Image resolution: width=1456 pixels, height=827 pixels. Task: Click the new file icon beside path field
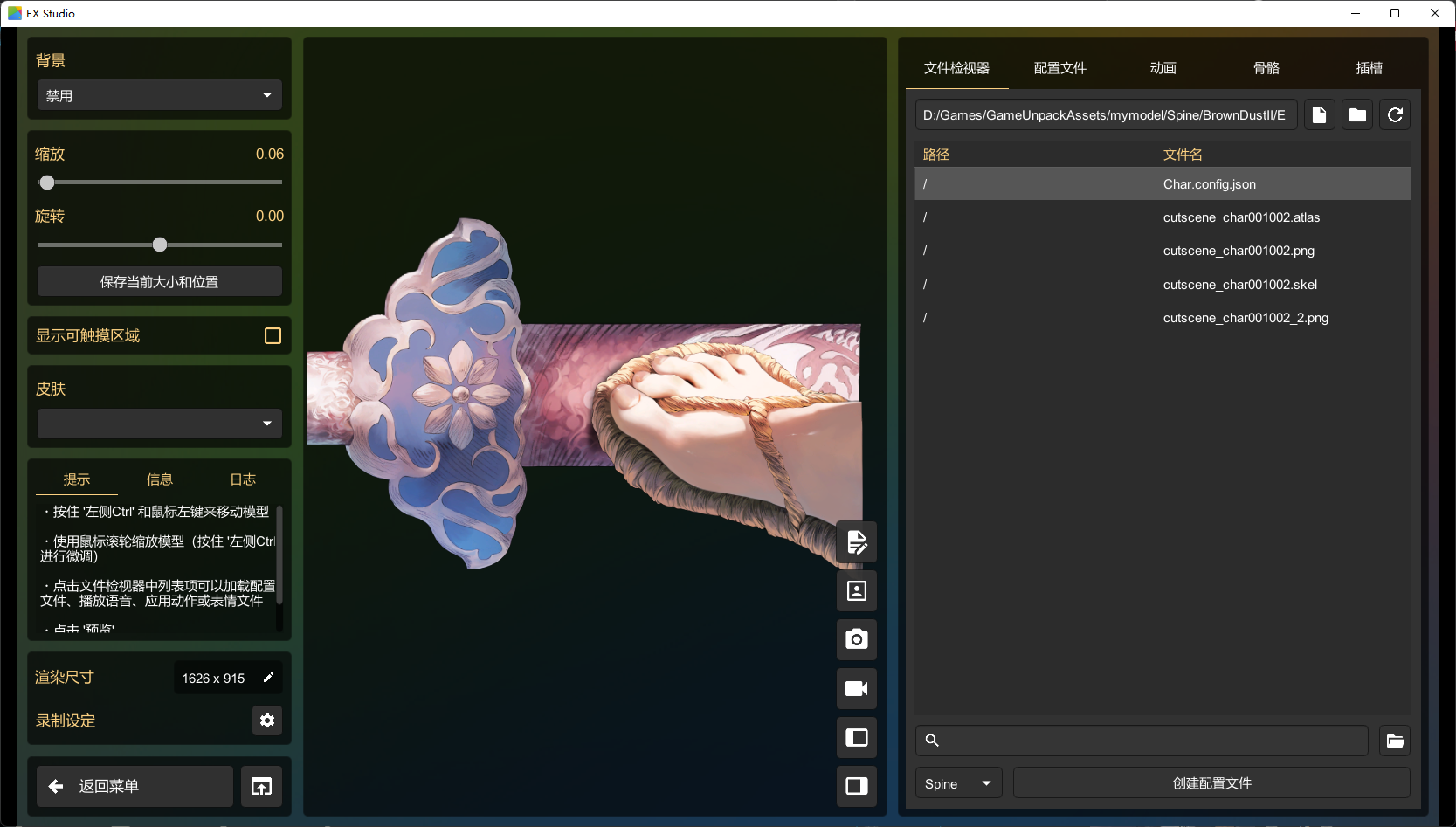(1319, 115)
